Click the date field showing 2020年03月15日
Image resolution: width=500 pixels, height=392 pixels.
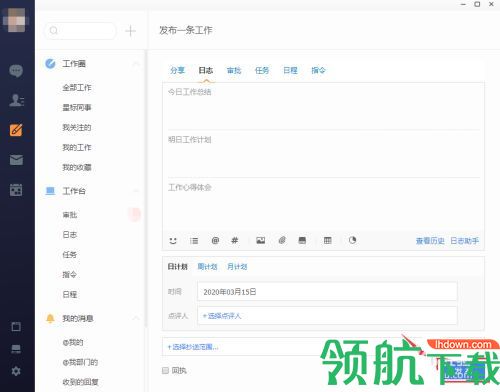click(327, 292)
